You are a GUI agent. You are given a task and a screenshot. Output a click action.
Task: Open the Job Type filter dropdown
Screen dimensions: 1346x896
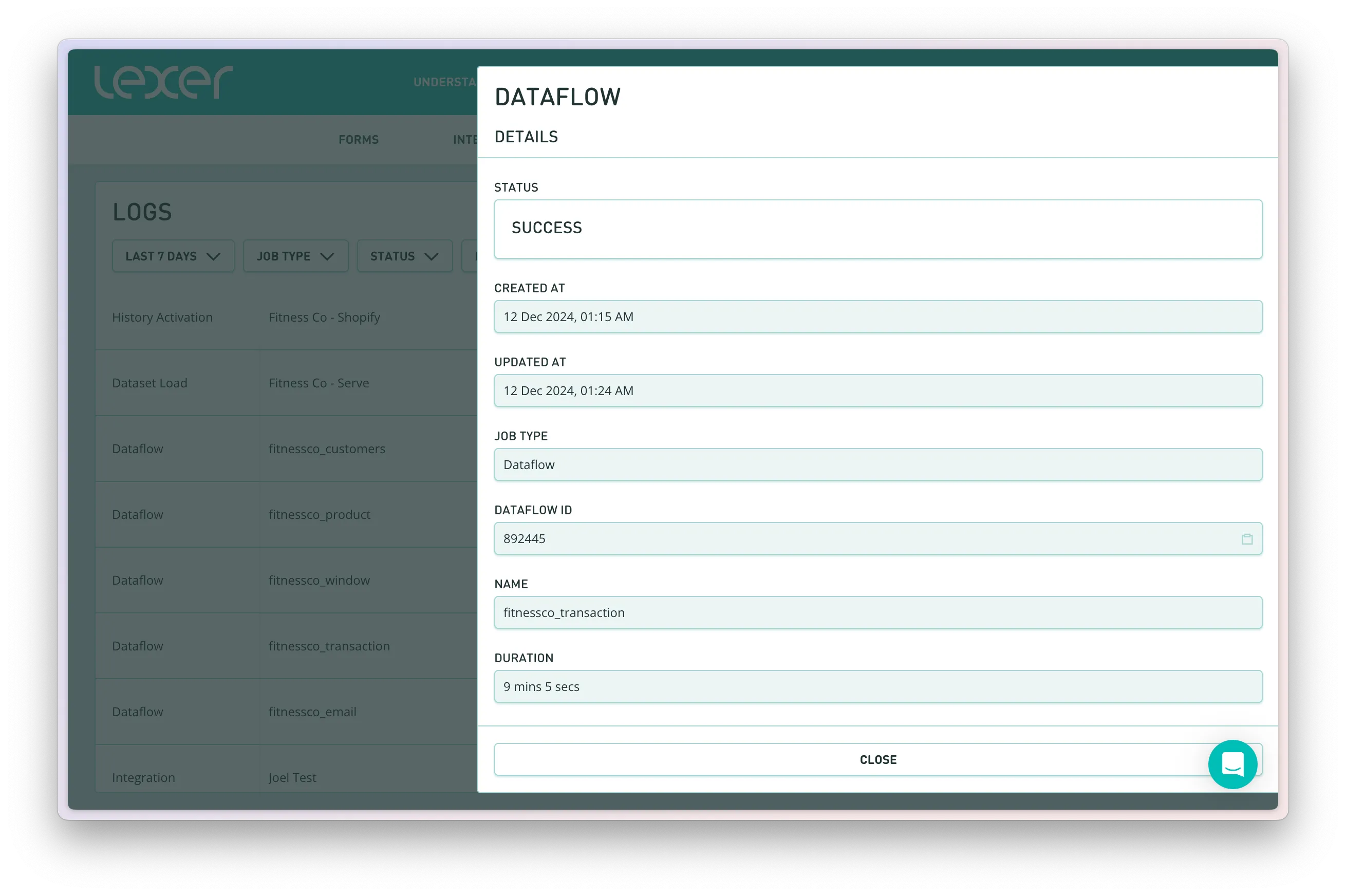[x=295, y=256]
